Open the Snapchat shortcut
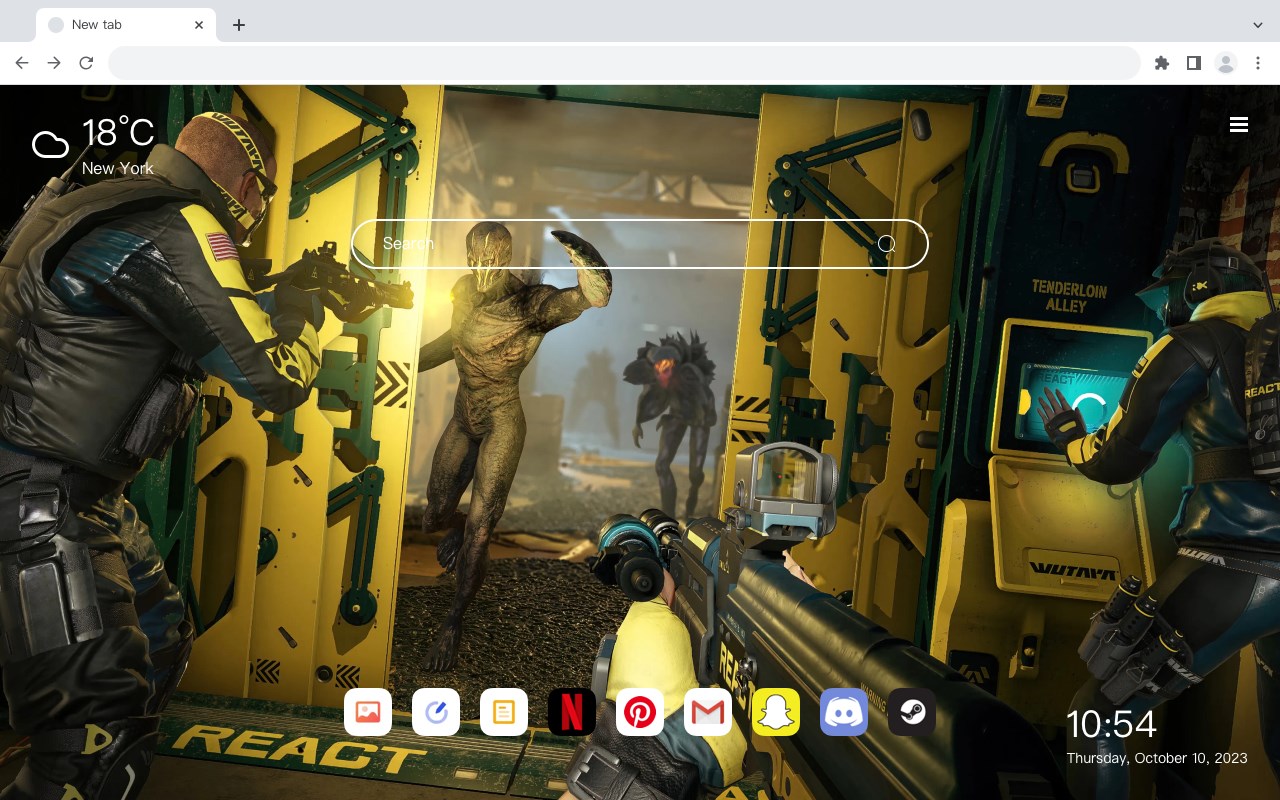 pos(776,712)
